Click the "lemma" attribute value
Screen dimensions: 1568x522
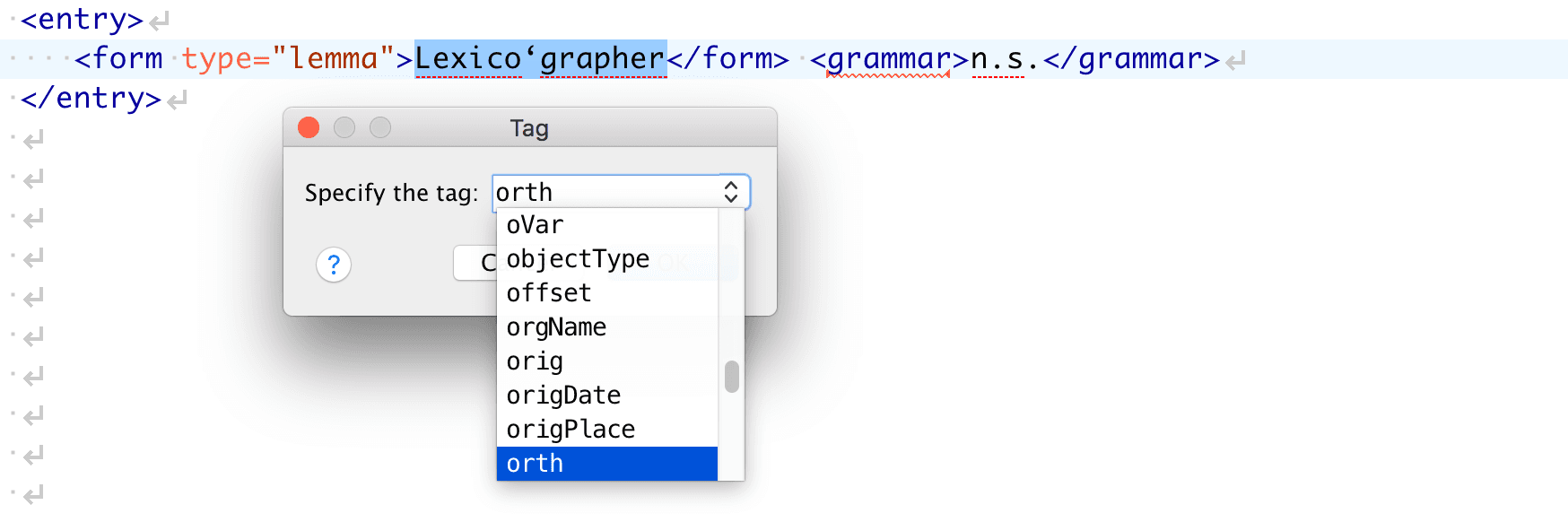334,58
